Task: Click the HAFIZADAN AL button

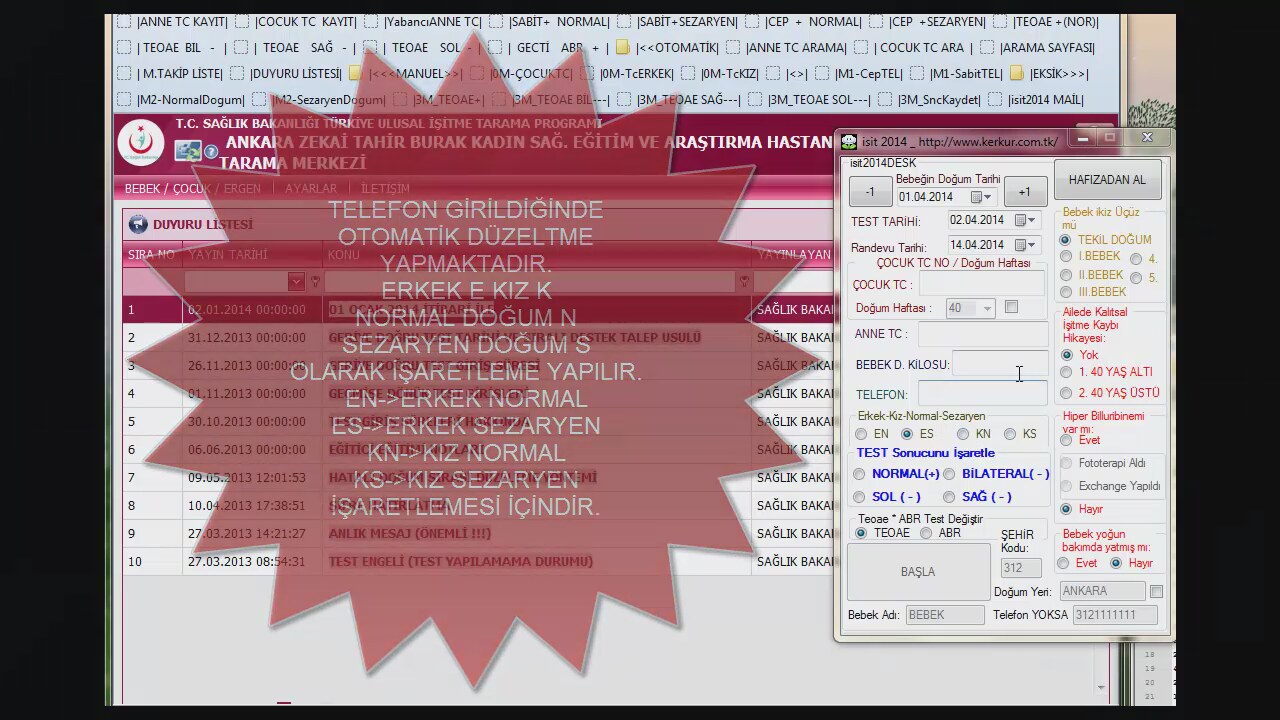Action: pos(1107,180)
